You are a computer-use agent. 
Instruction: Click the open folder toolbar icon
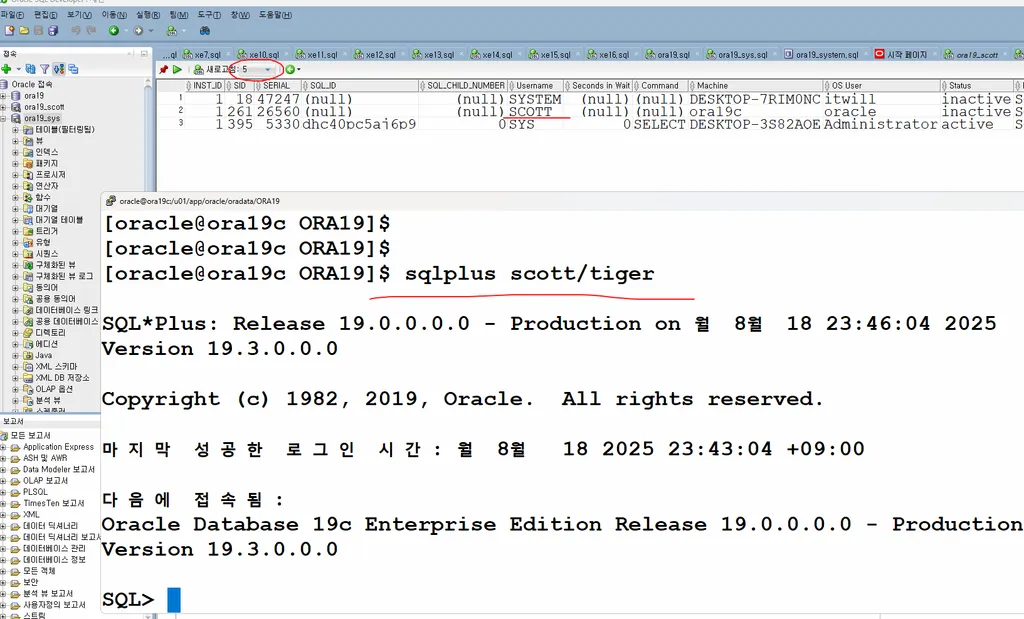(x=24, y=30)
